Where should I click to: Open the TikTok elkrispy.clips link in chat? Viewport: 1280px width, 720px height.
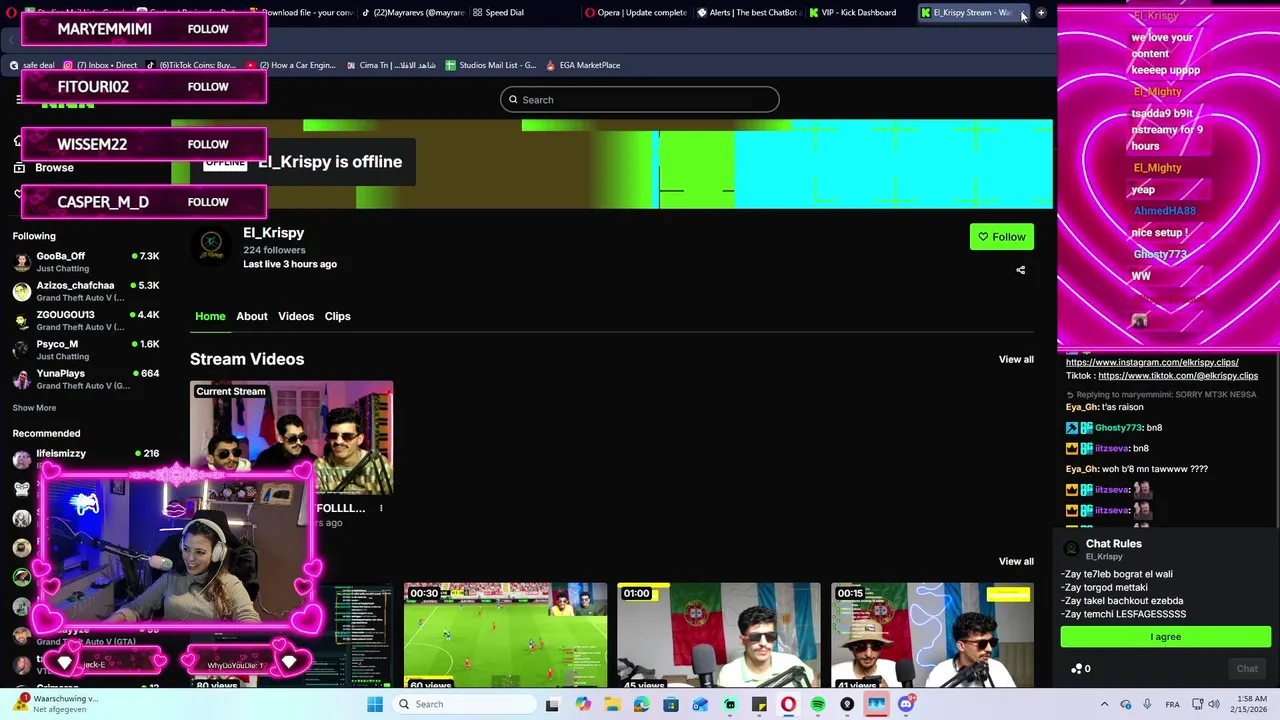[1178, 376]
